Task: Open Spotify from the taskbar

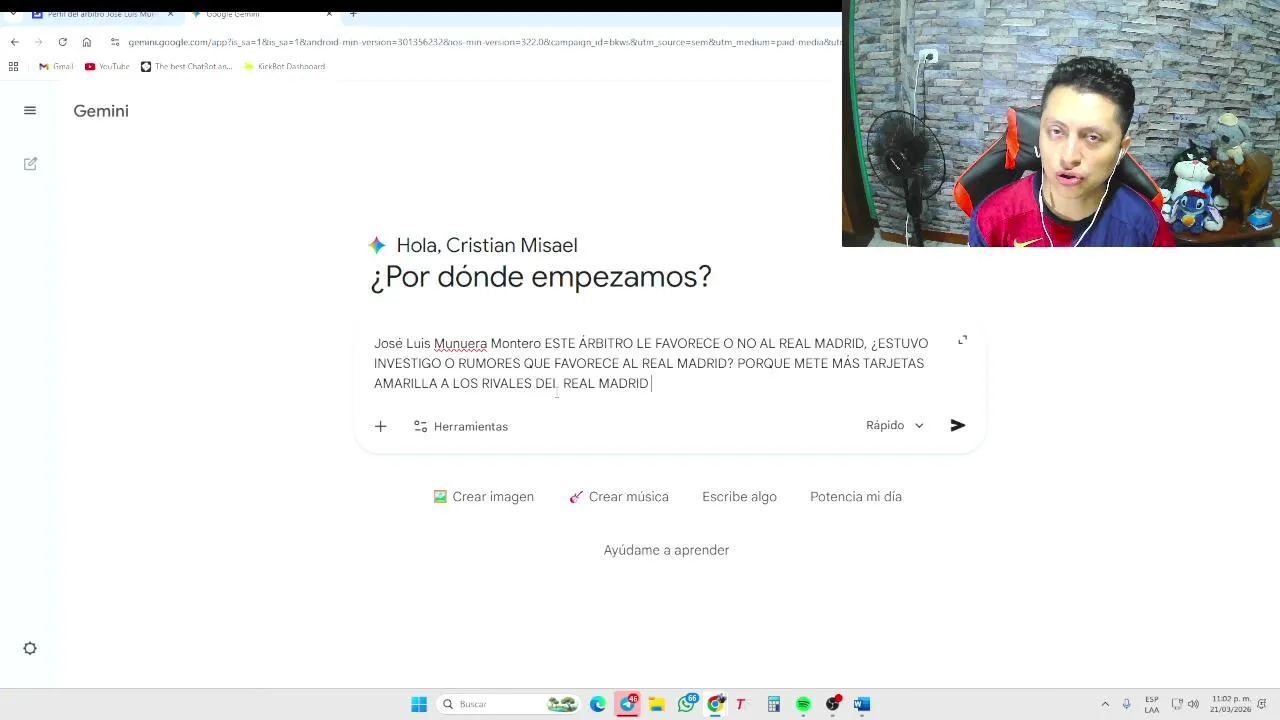Action: click(x=803, y=704)
